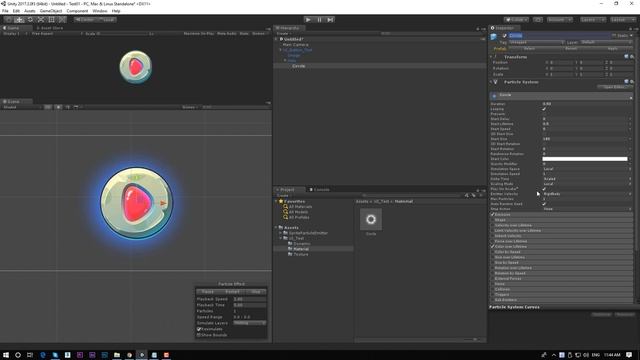Select All Prefabs in Favorites

point(298,218)
